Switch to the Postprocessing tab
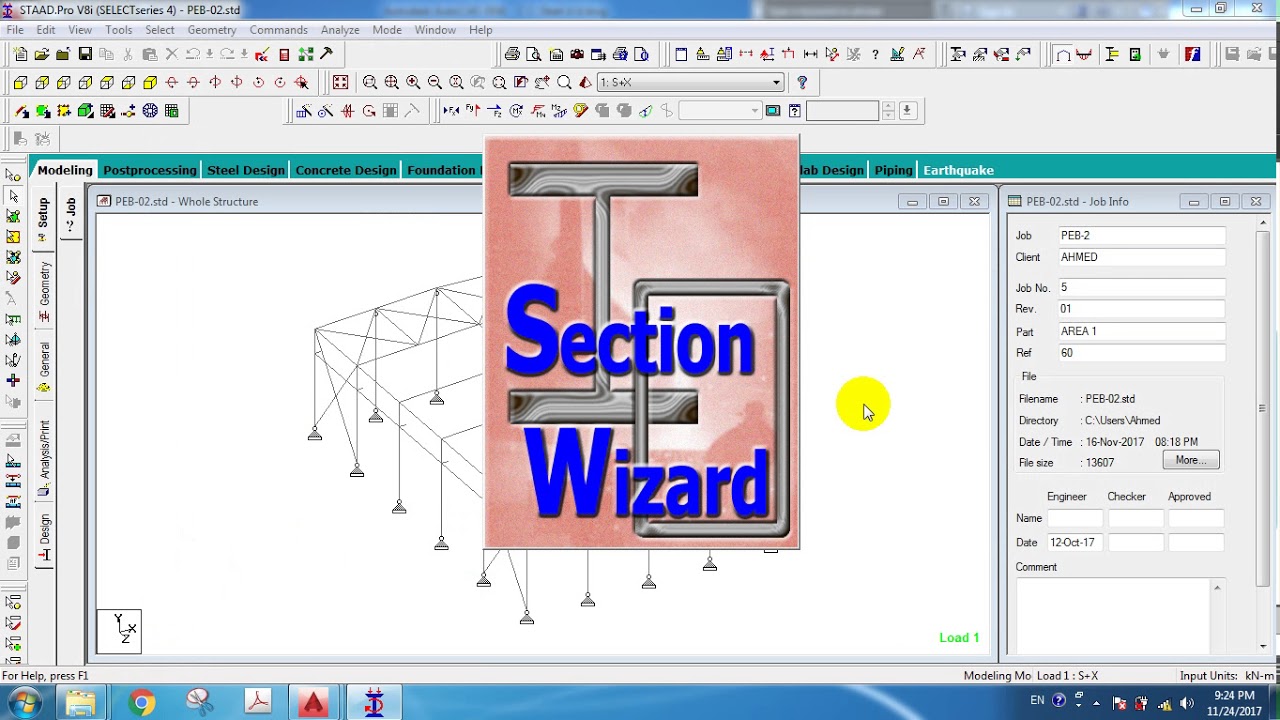The width and height of the screenshot is (1280, 720). tap(149, 170)
